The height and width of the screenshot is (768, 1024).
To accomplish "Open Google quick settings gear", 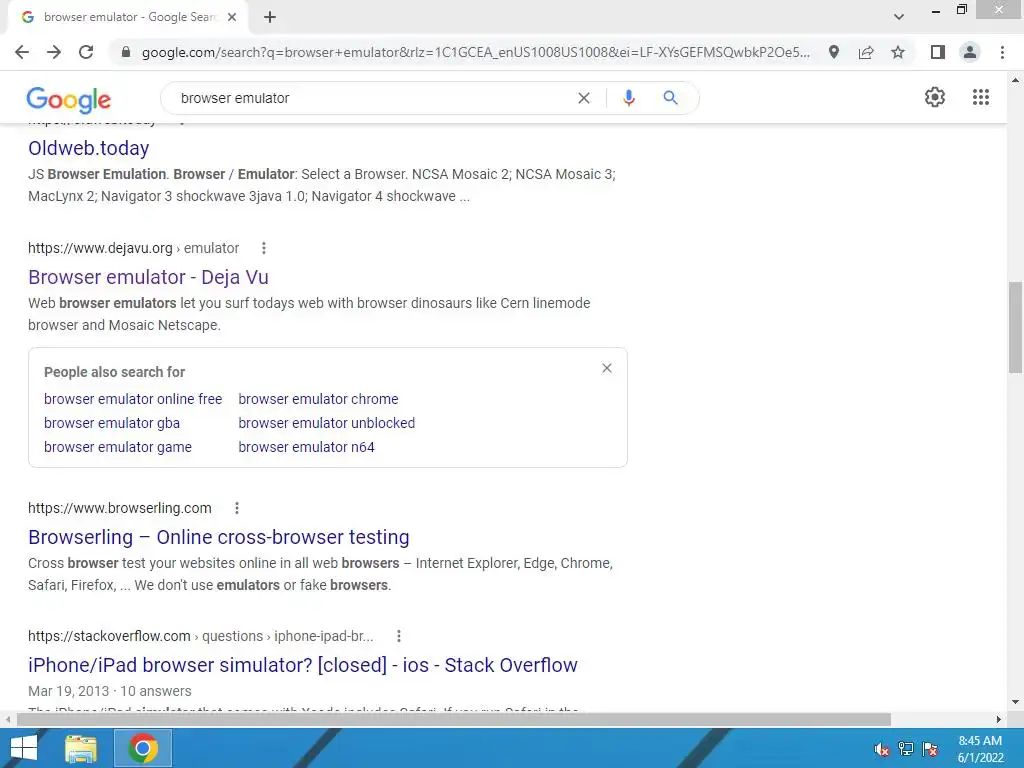I will coord(935,97).
